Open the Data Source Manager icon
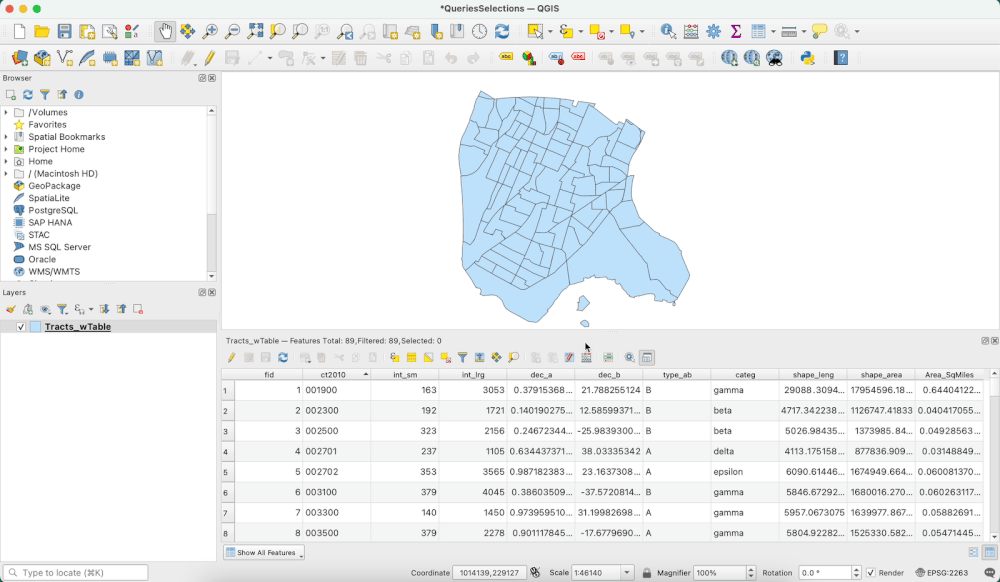 pyautogui.click(x=20, y=58)
